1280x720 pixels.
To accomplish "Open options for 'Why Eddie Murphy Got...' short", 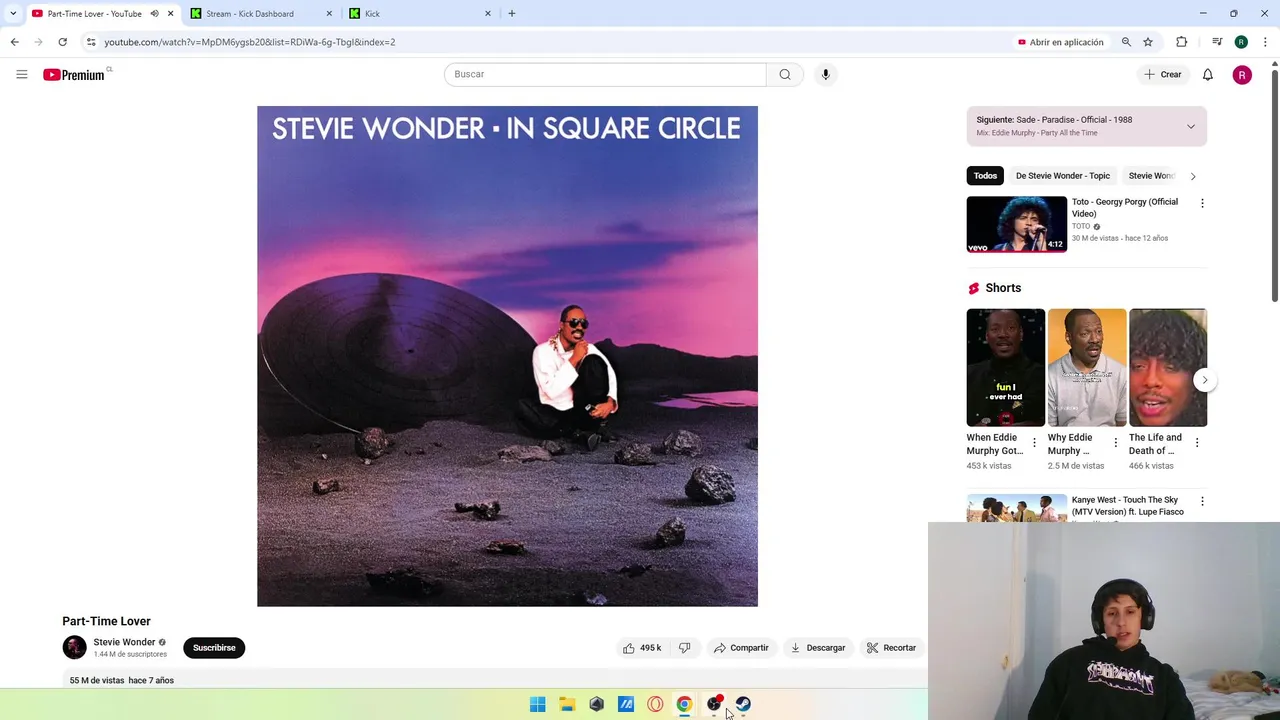I will [x=1116, y=442].
